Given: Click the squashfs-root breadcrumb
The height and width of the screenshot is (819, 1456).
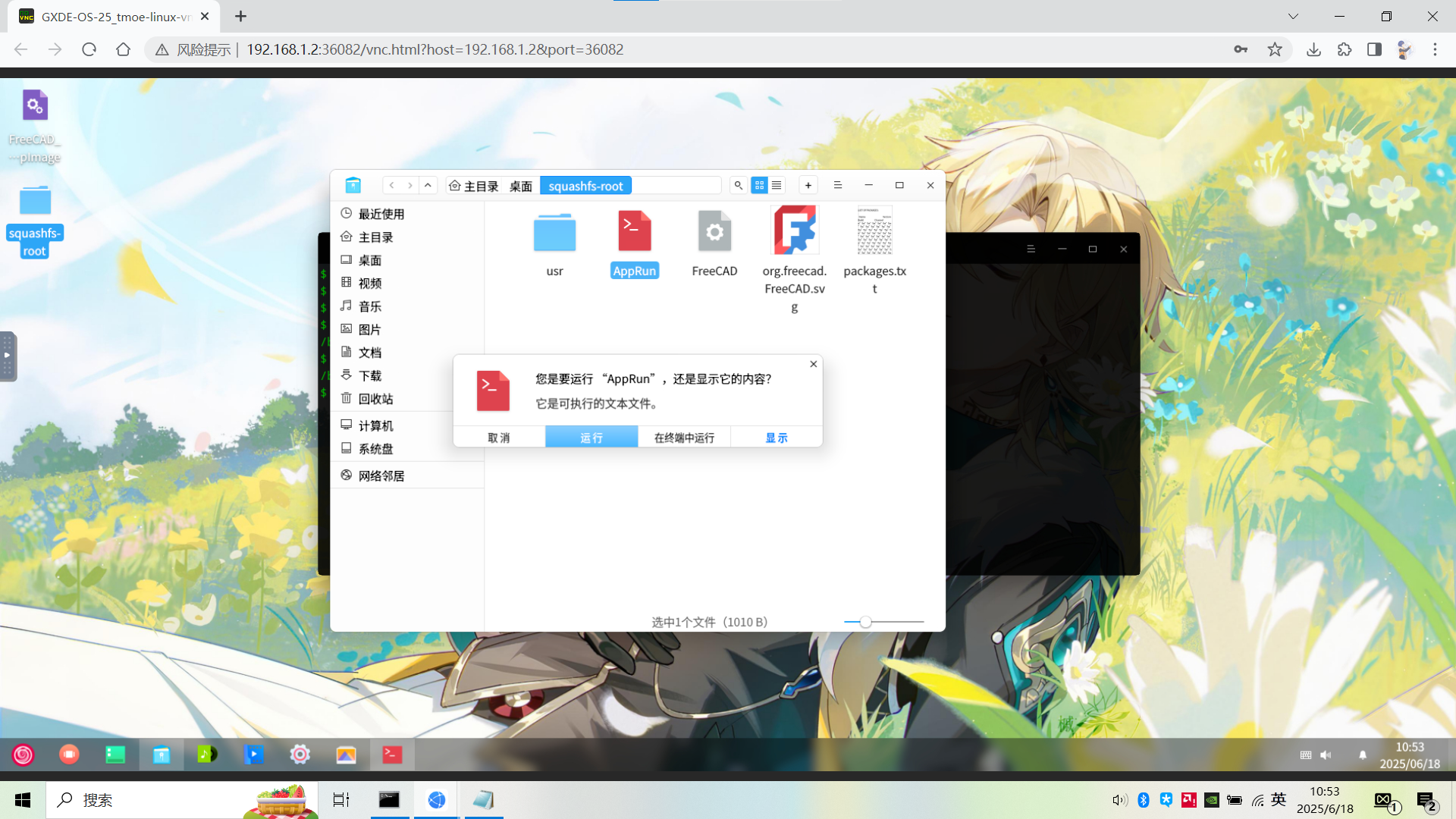Looking at the screenshot, I should click(585, 186).
